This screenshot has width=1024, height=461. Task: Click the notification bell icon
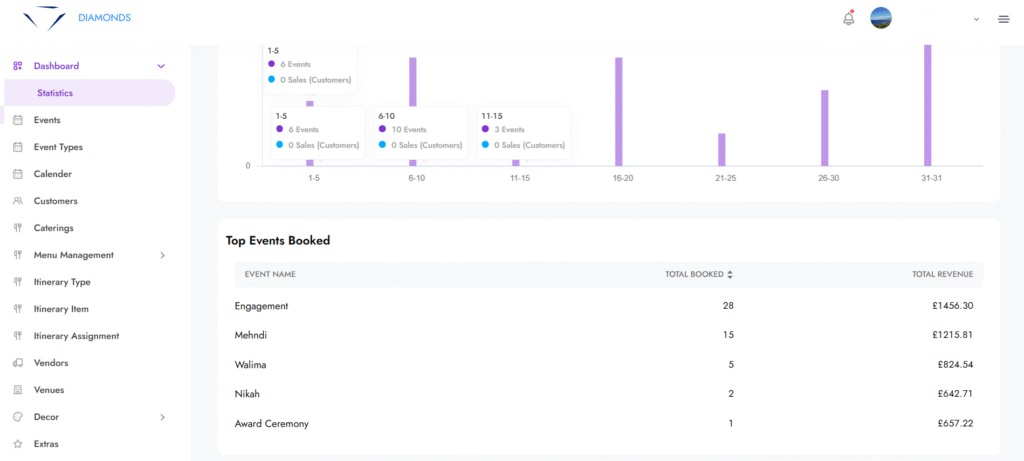tap(849, 18)
